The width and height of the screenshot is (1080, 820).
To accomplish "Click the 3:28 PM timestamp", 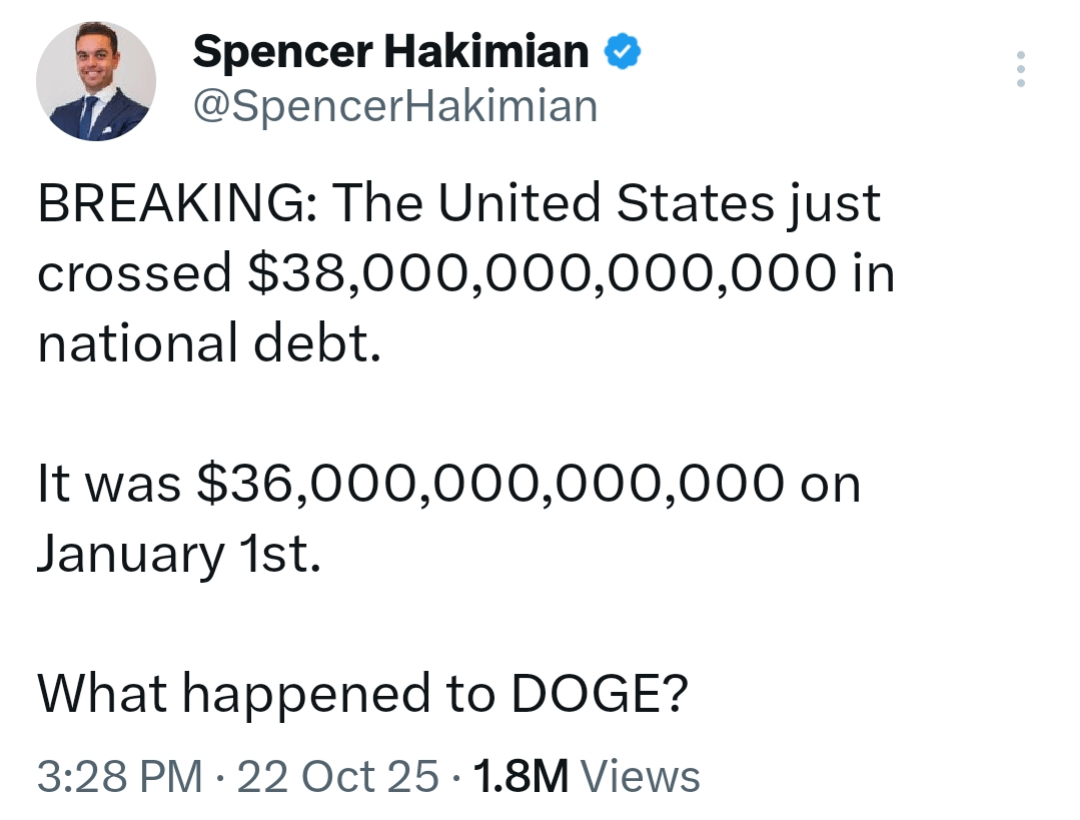I will [119, 776].
